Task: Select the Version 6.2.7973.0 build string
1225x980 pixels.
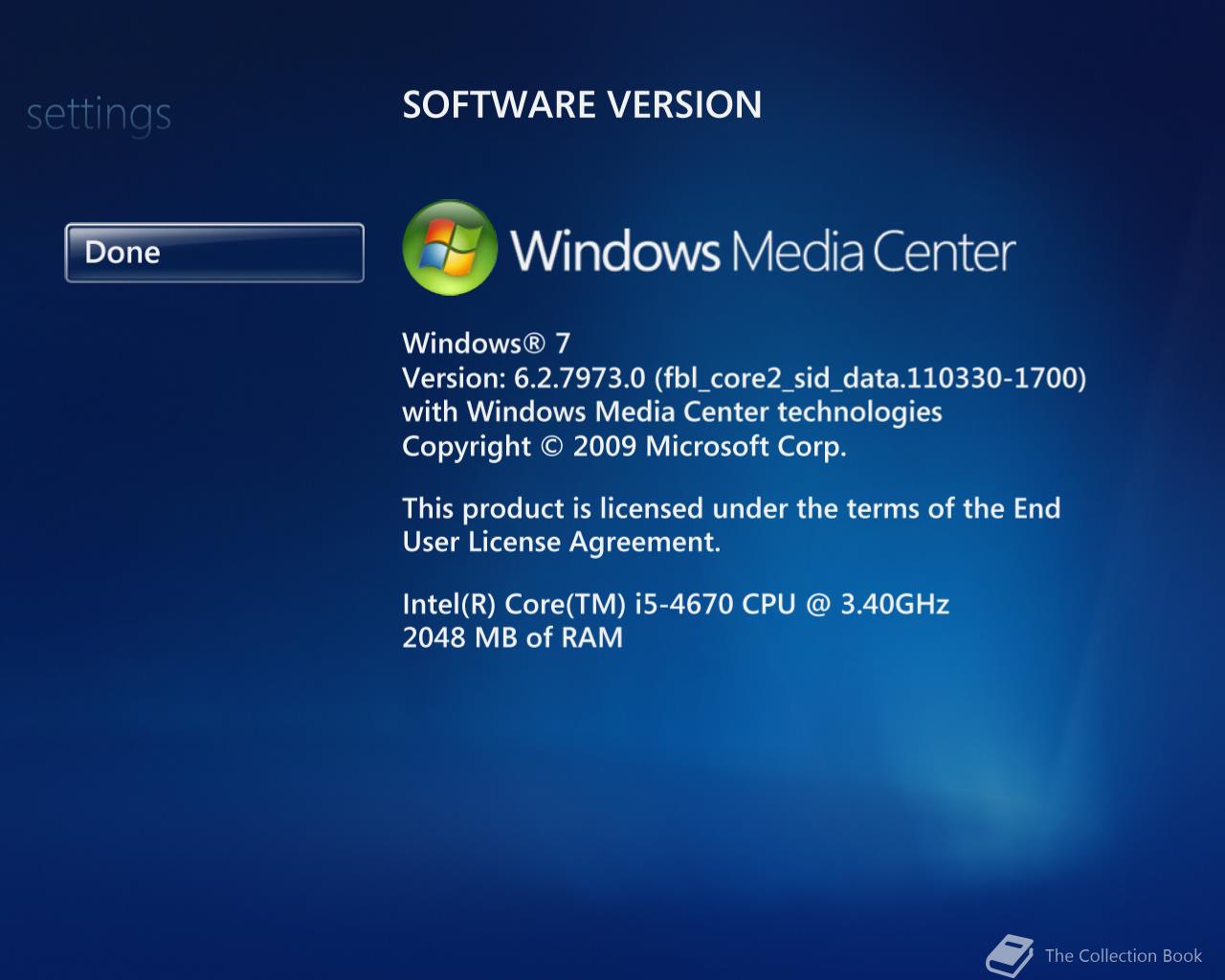Action: coord(745,378)
